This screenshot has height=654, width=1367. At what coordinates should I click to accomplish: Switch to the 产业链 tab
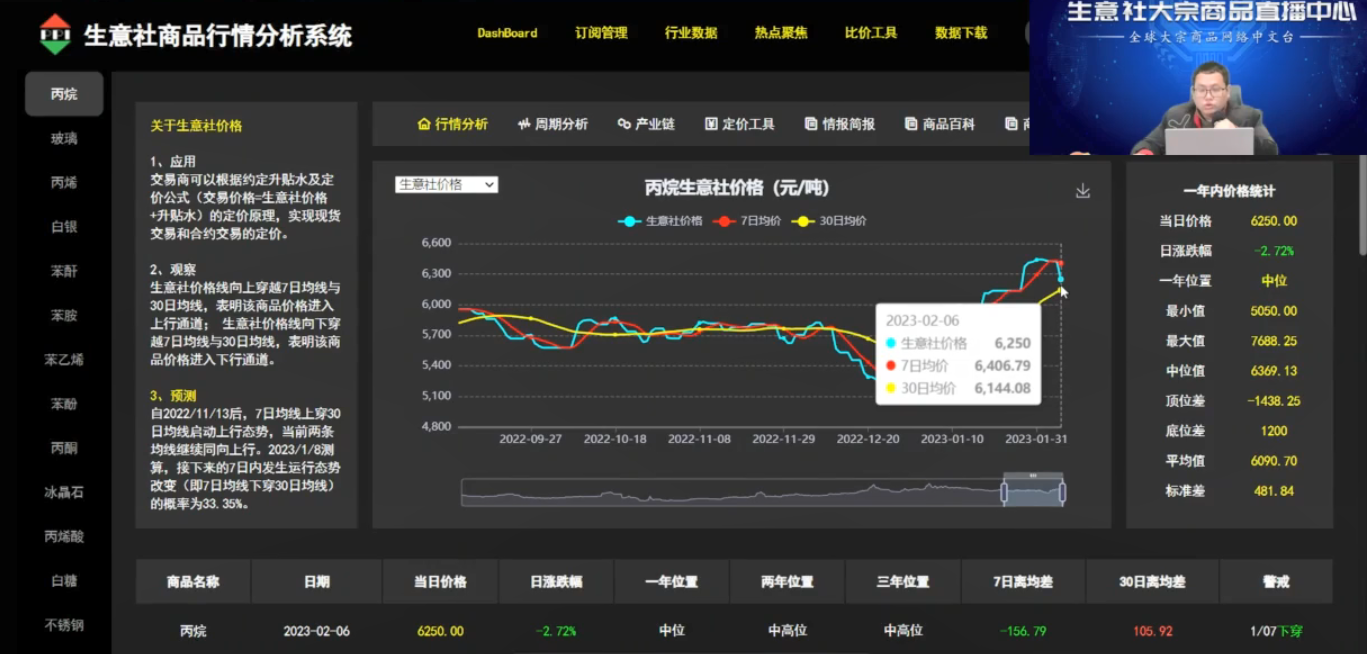[646, 124]
